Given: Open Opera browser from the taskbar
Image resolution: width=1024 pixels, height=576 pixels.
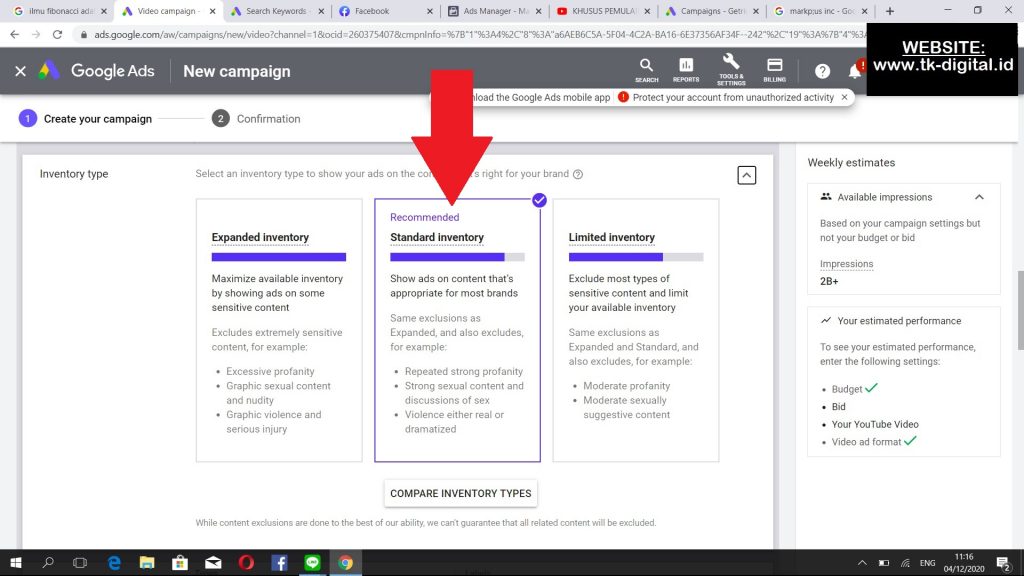Looking at the screenshot, I should 246,562.
